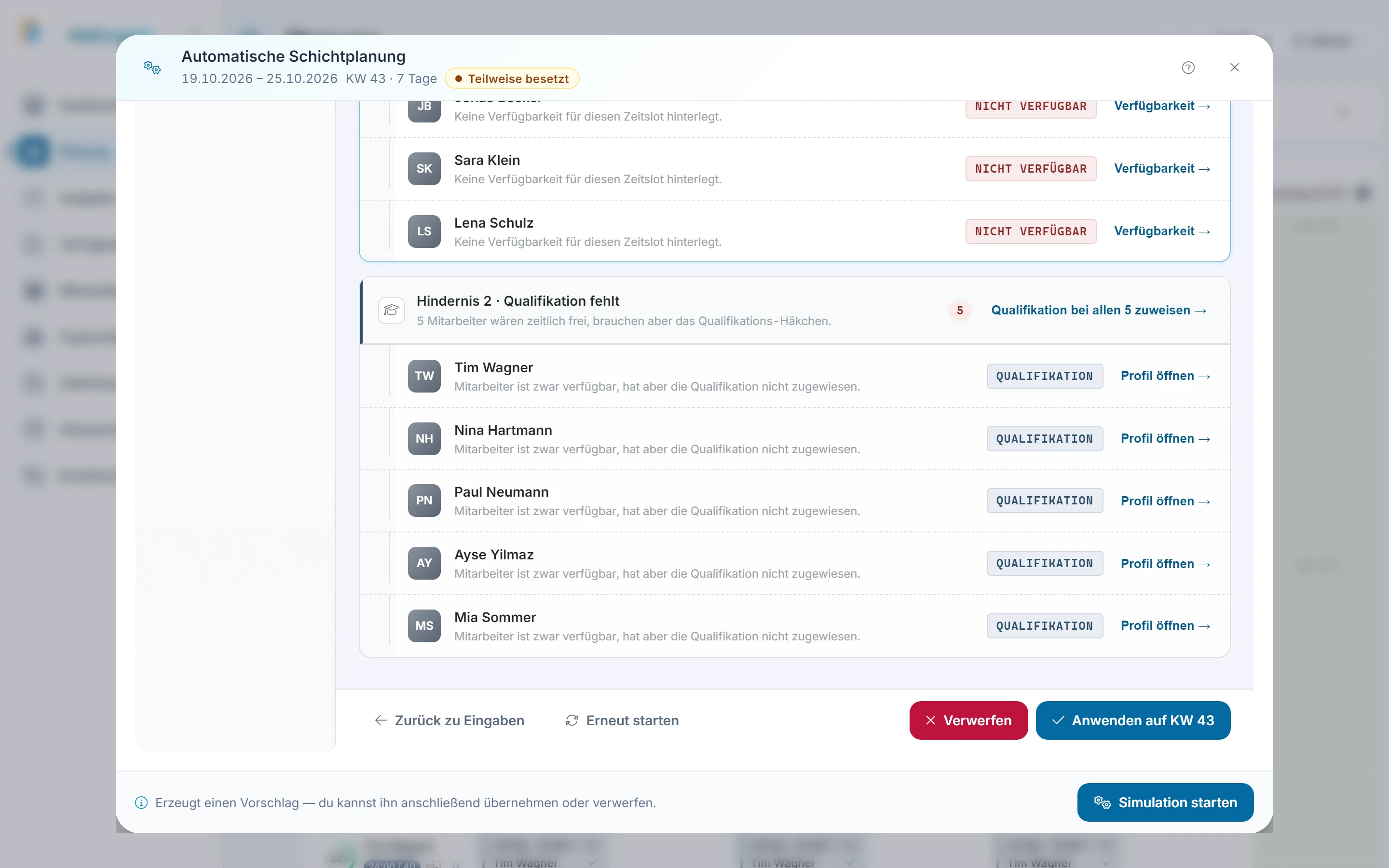Close the Automatische Schichtplanung dialog
This screenshot has width=1389, height=868.
click(x=1235, y=68)
